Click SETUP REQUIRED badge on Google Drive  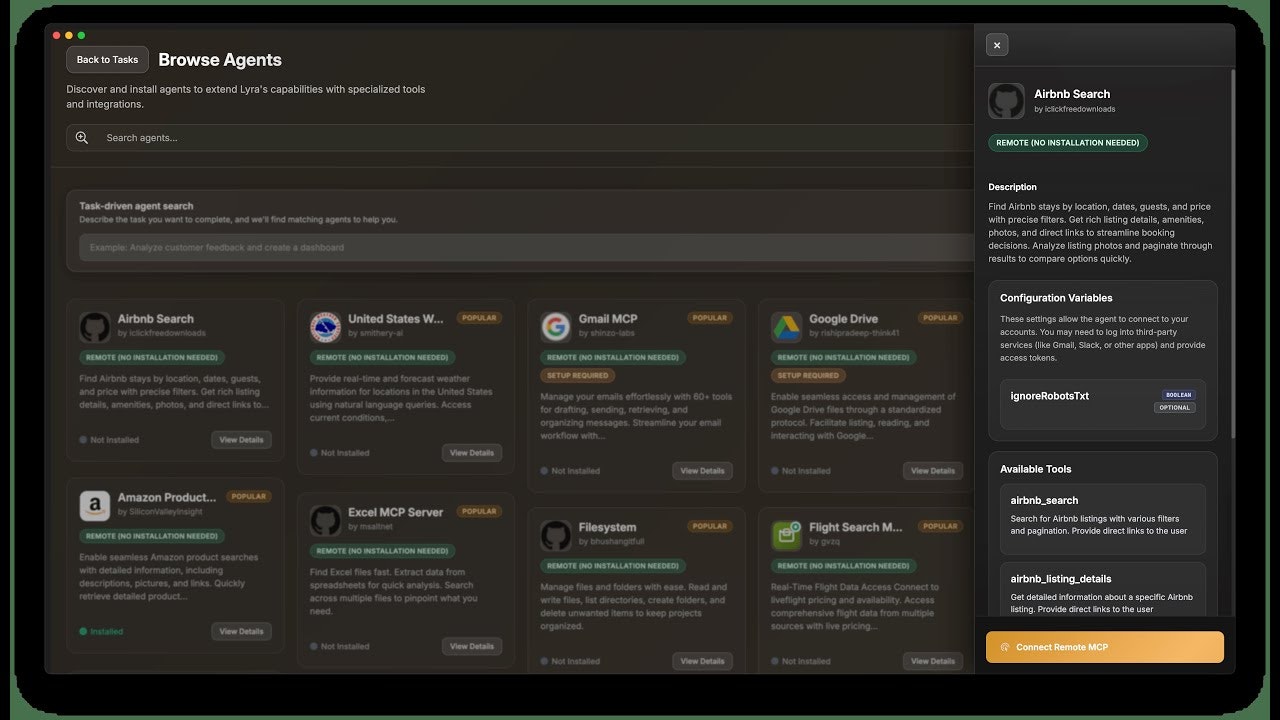click(x=808, y=376)
